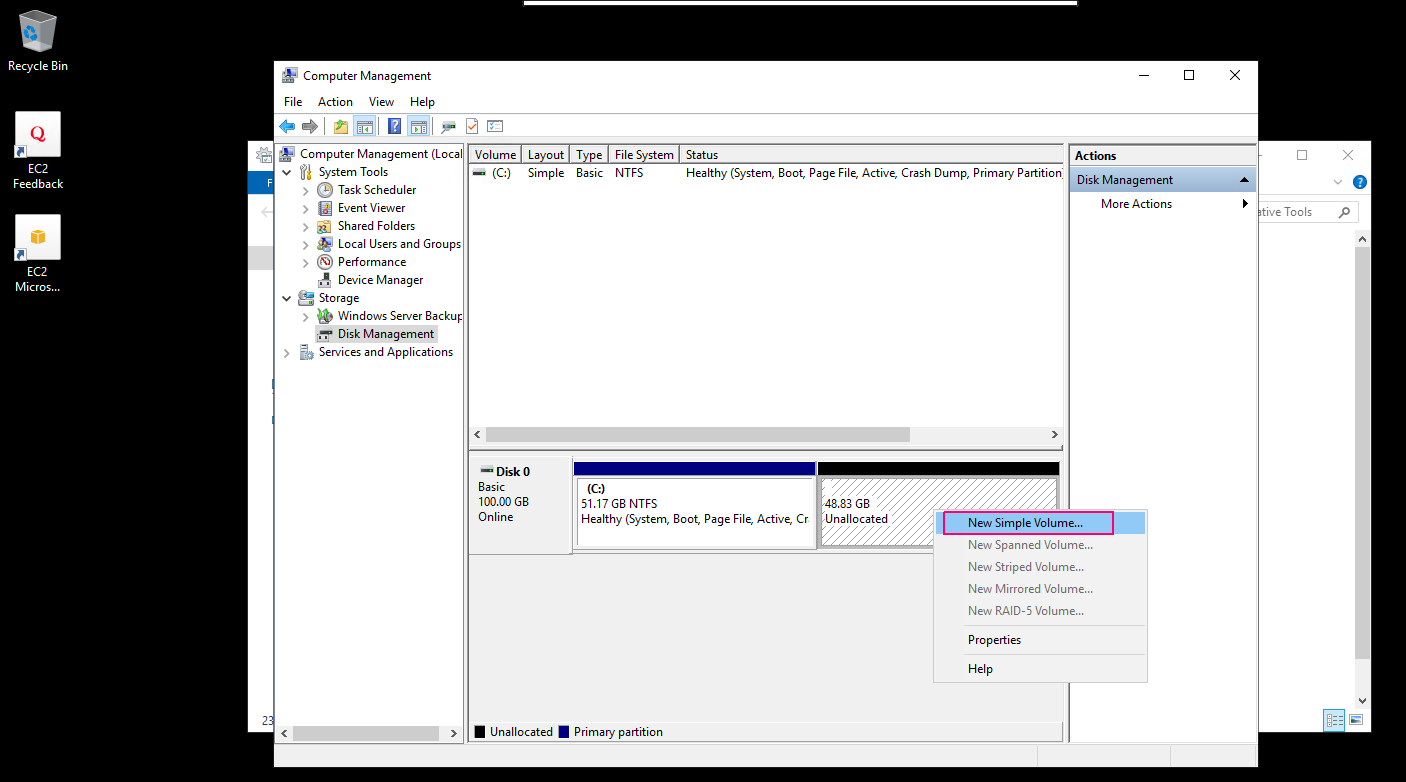Expand the Task Scheduler node
The image size is (1406, 782).
pyautogui.click(x=306, y=190)
